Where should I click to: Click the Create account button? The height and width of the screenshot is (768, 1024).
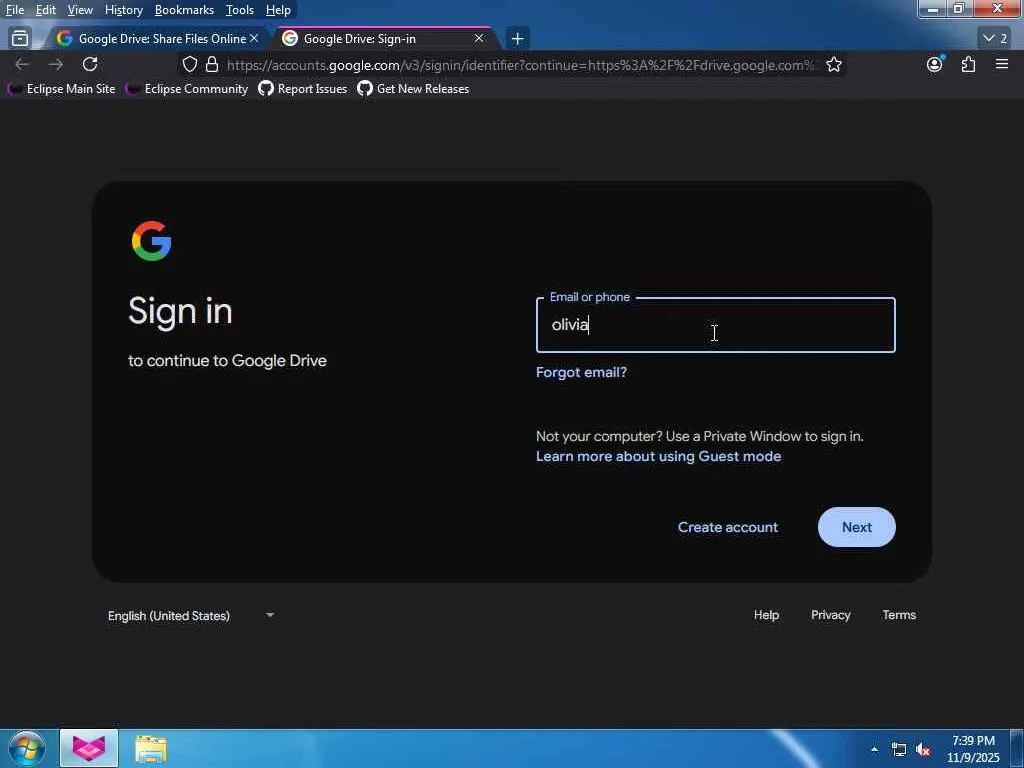coord(728,527)
